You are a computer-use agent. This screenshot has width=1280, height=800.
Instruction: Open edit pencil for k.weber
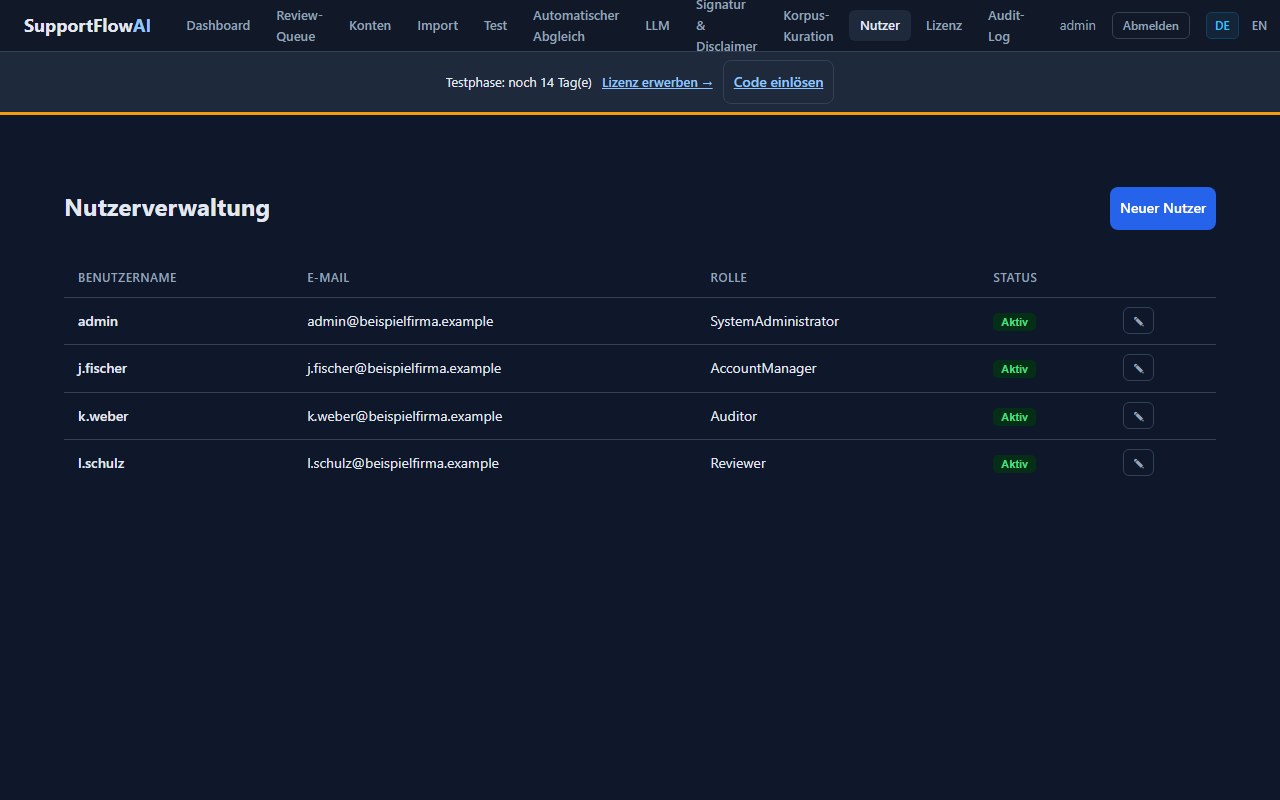pos(1138,416)
